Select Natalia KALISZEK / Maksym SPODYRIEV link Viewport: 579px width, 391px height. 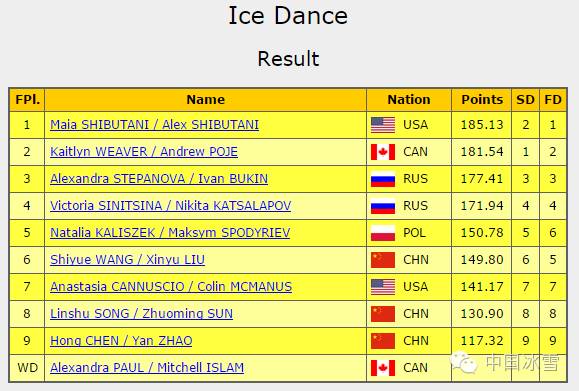click(170, 233)
